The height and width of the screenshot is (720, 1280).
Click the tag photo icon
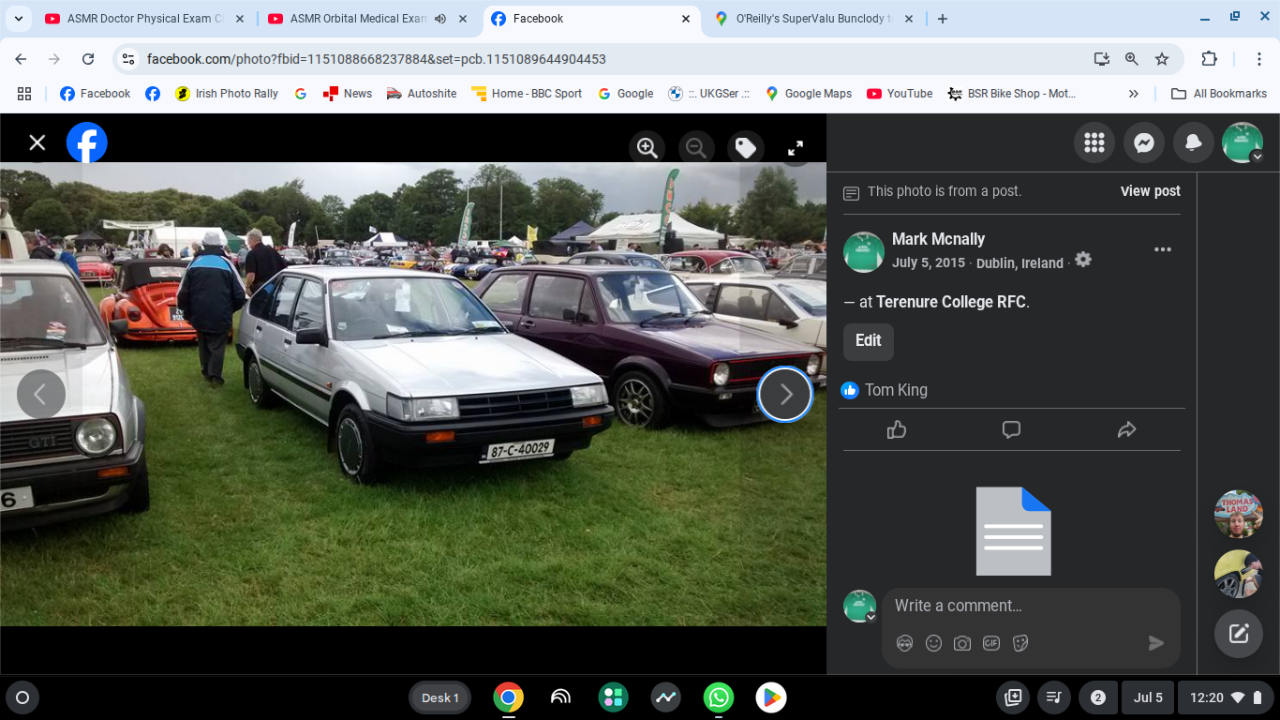tap(745, 148)
